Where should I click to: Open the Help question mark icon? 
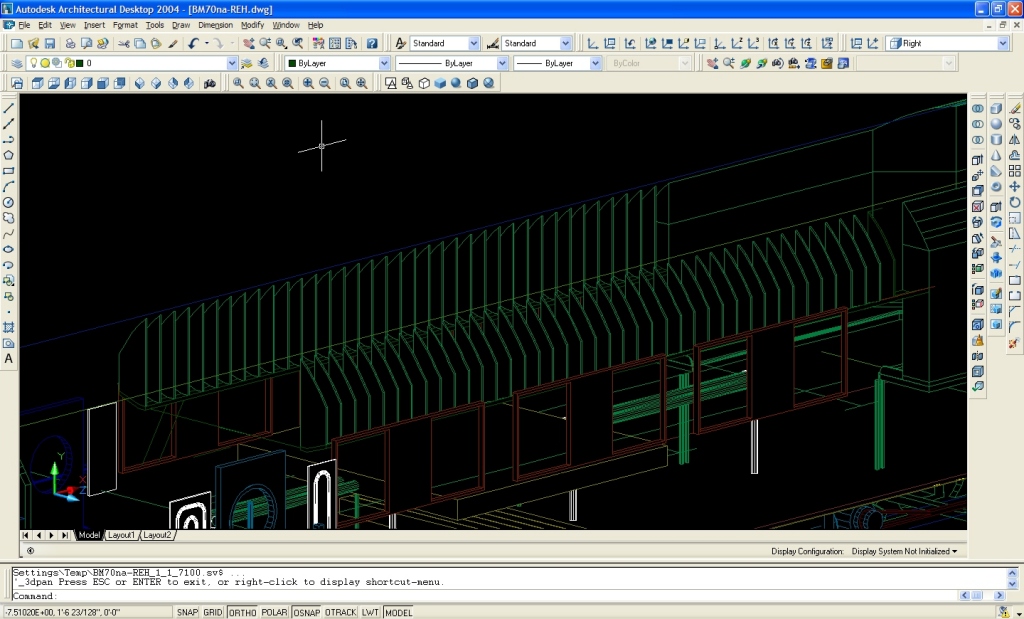(372, 44)
